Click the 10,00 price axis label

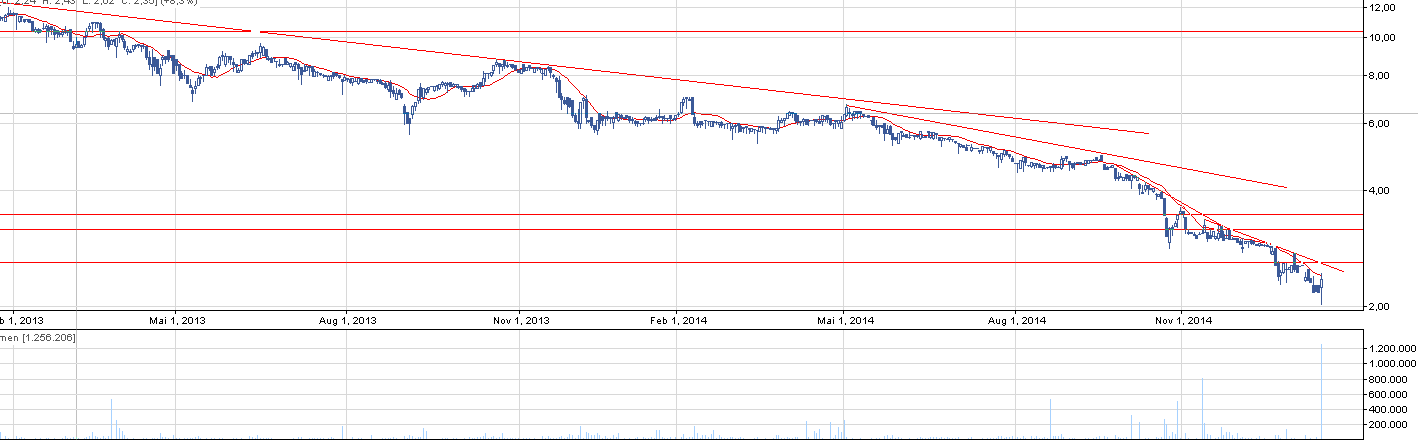tap(1386, 38)
